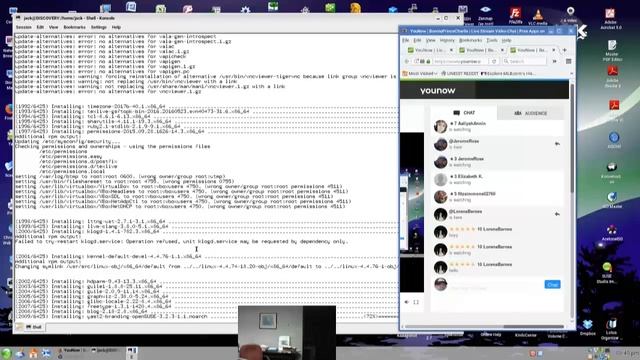This screenshot has height=360, width=640.
Task: Go back in Firefox navigation
Action: [407, 61]
